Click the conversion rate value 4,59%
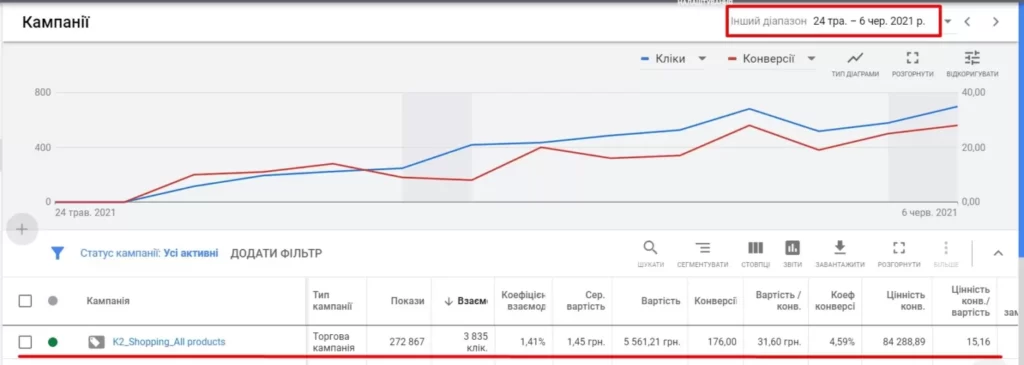The height and width of the screenshot is (365, 1024). point(841,341)
